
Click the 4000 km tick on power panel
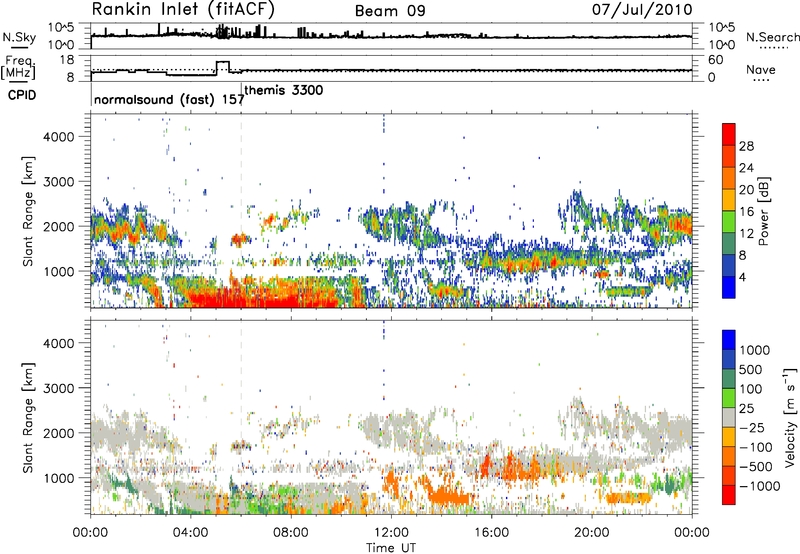(x=58, y=137)
